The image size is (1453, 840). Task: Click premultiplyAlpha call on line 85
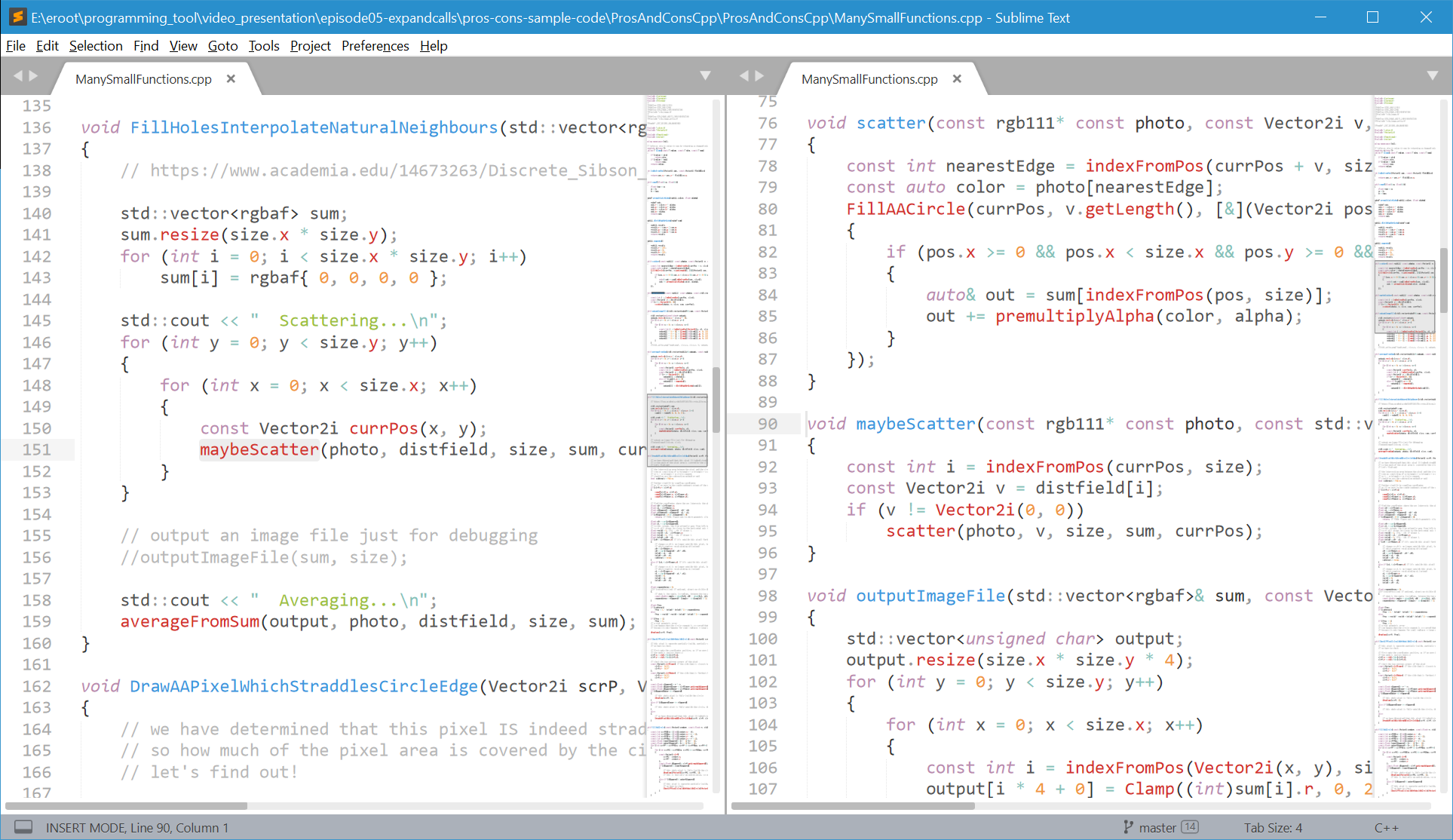click(x=1074, y=317)
